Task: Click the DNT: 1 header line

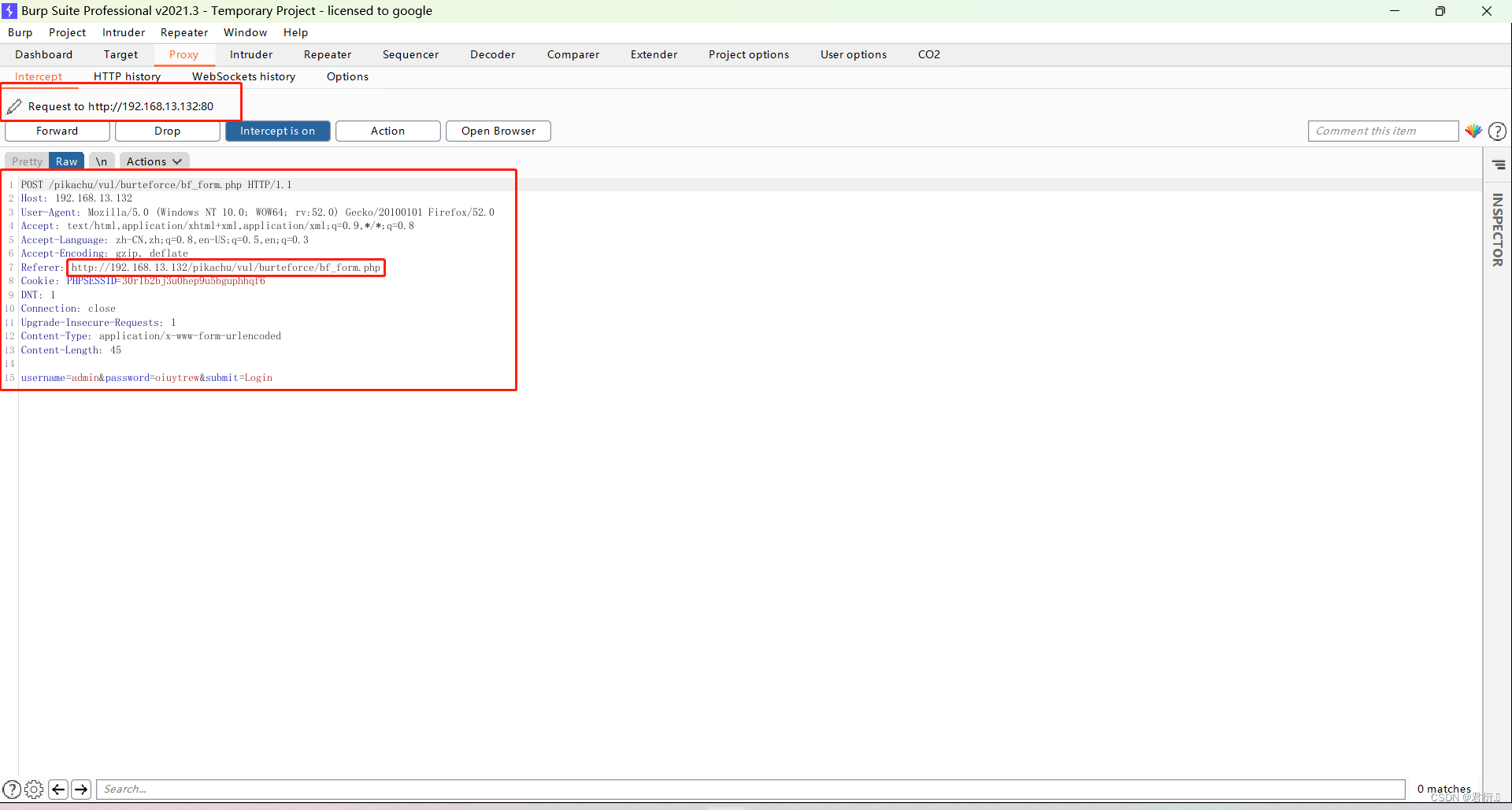Action: click(39, 295)
